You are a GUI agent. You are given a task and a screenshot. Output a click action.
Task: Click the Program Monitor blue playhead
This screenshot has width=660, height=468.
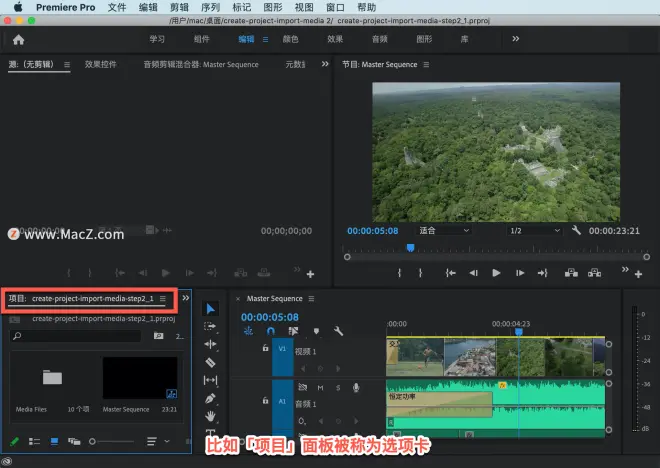(410, 247)
